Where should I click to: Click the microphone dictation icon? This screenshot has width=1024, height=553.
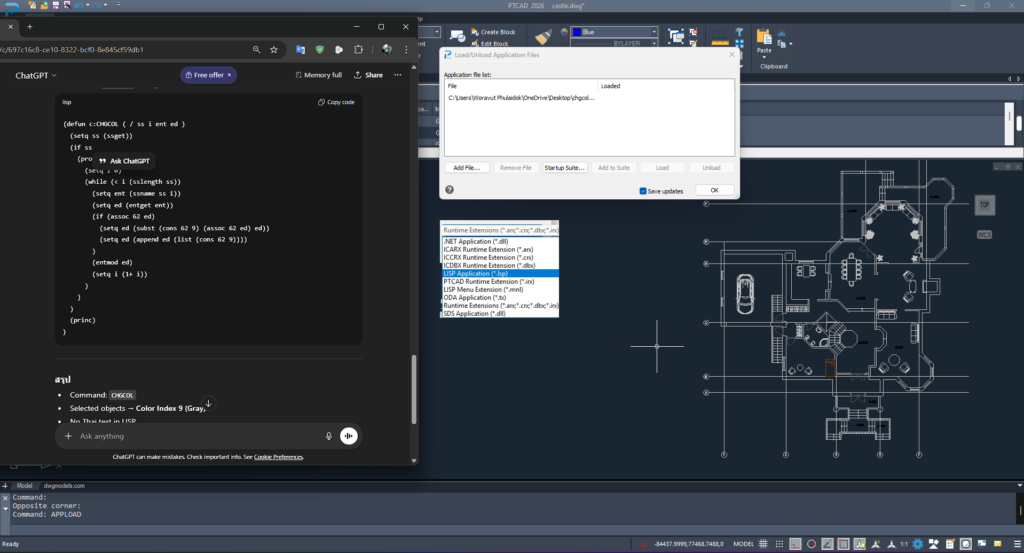[x=328, y=436]
